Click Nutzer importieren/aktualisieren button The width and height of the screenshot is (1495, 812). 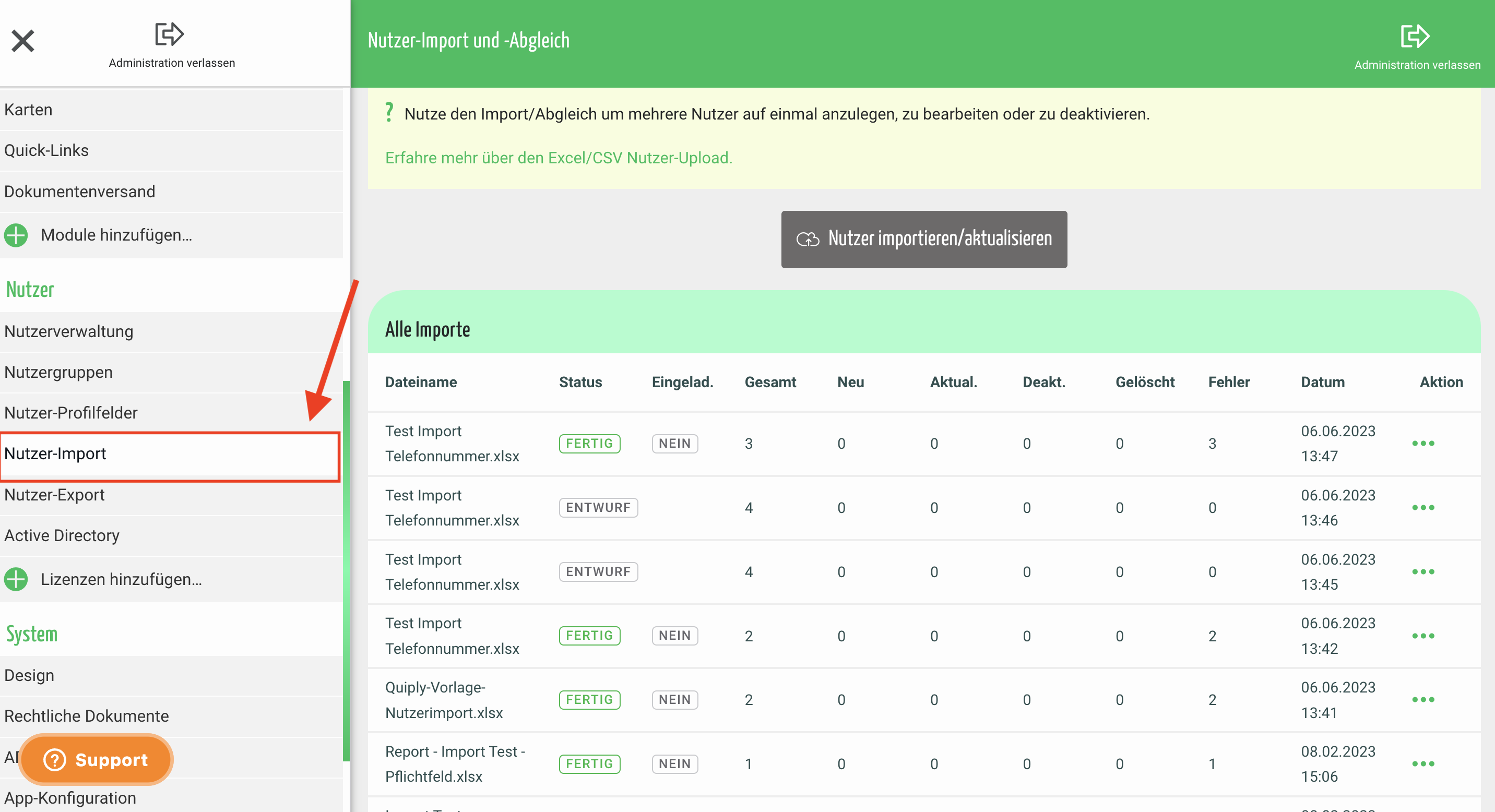[x=924, y=239]
